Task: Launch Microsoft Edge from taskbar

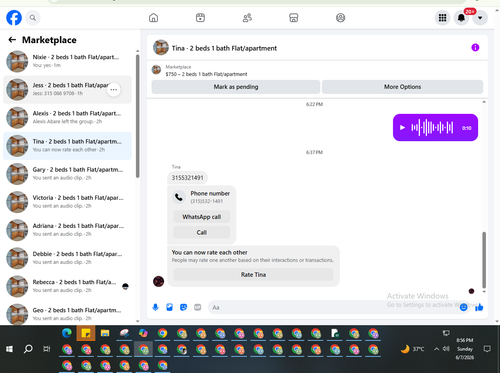Action: click(x=67, y=333)
